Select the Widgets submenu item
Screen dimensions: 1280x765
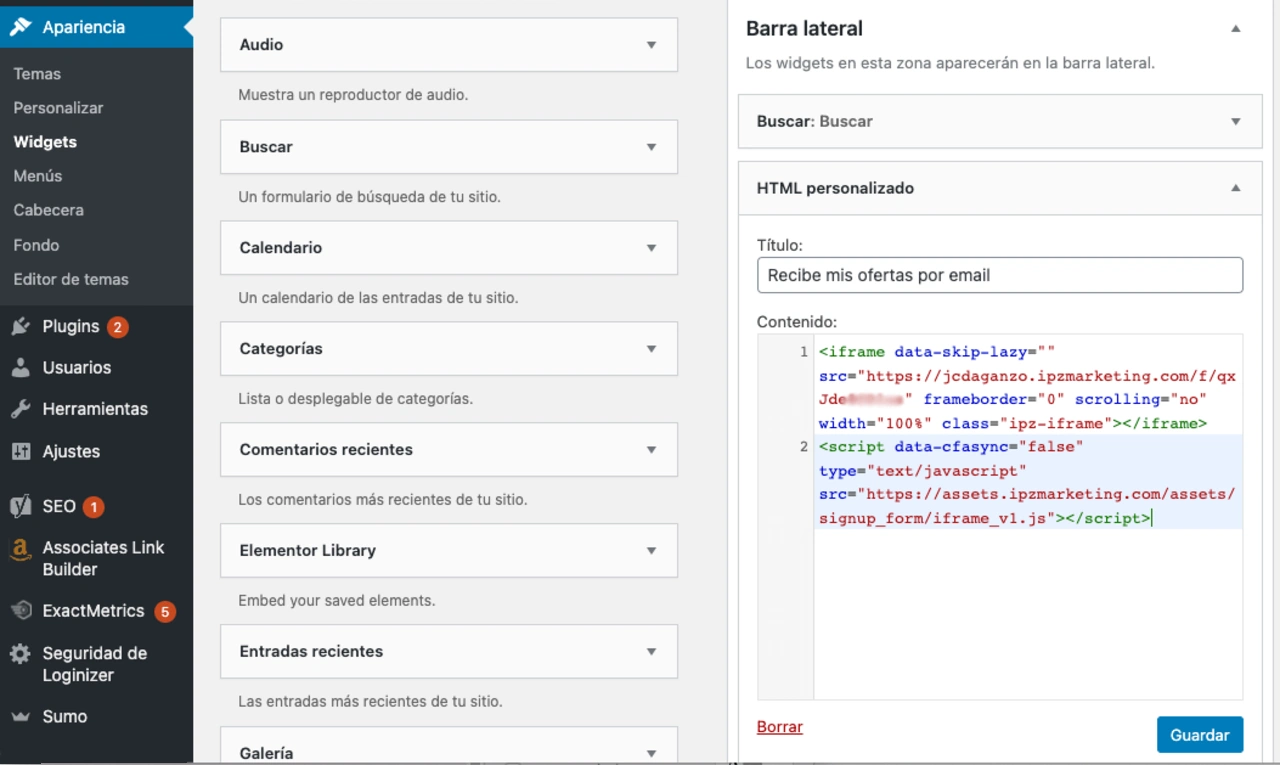[45, 142]
